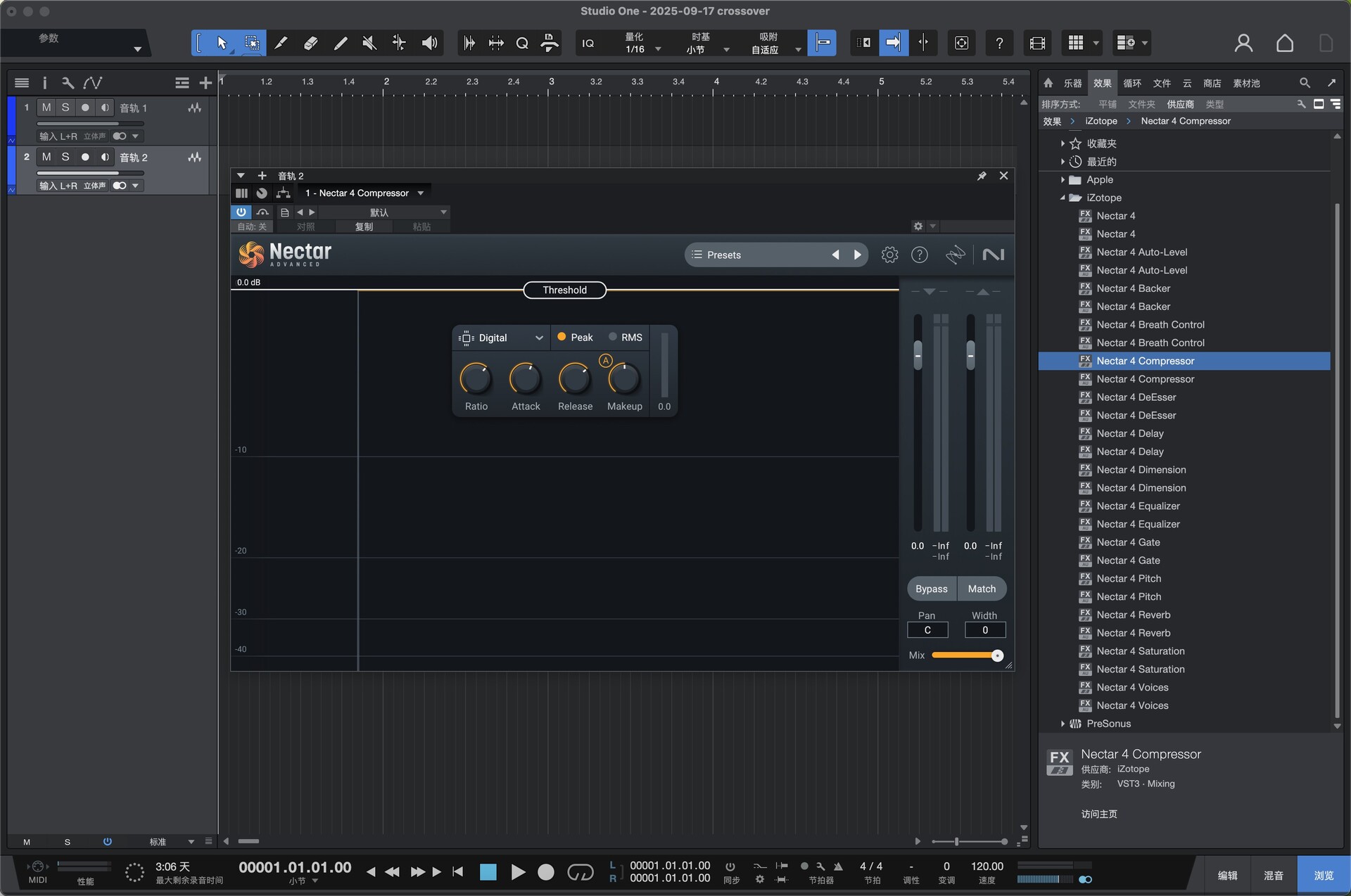Open the 编辑 editor view
1351x896 pixels.
point(1228,876)
